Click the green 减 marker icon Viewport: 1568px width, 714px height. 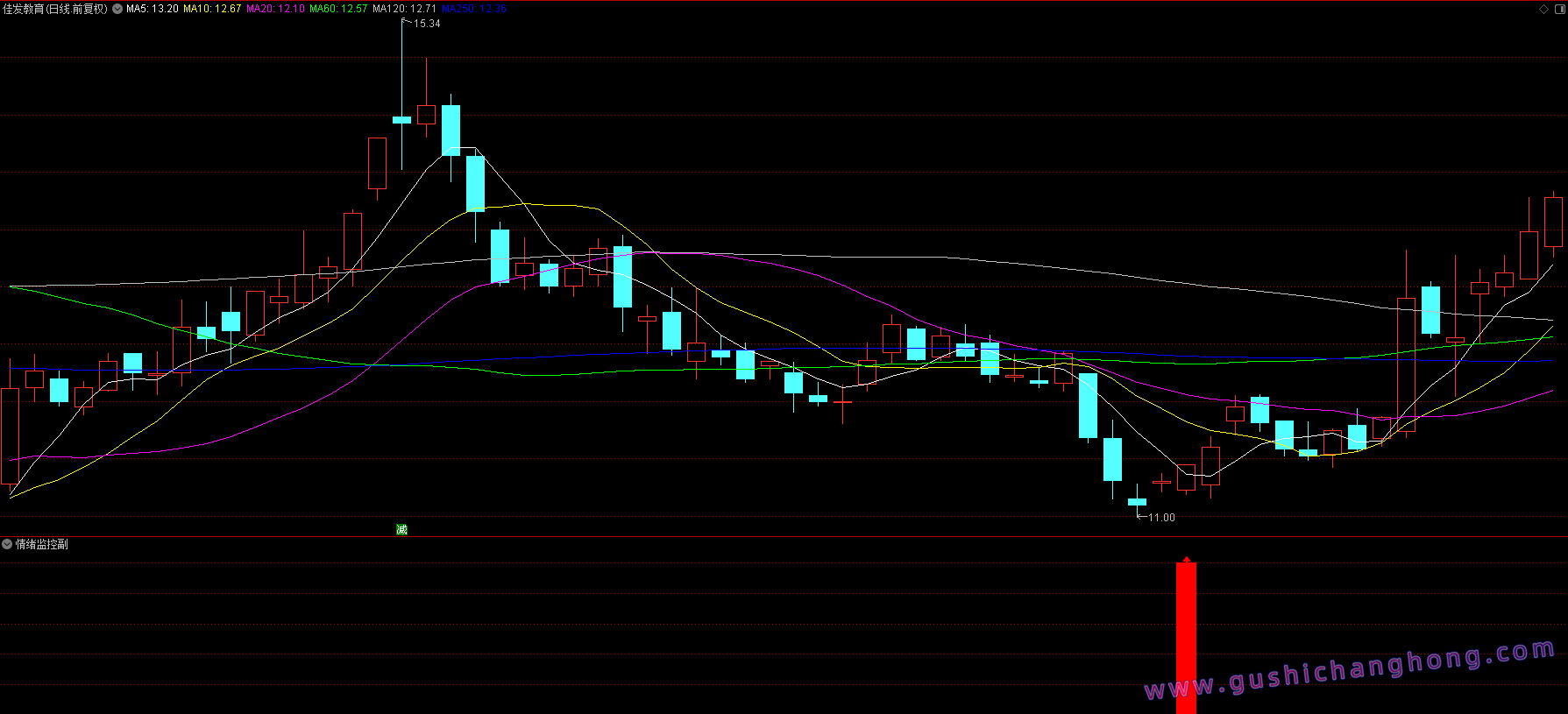401,529
